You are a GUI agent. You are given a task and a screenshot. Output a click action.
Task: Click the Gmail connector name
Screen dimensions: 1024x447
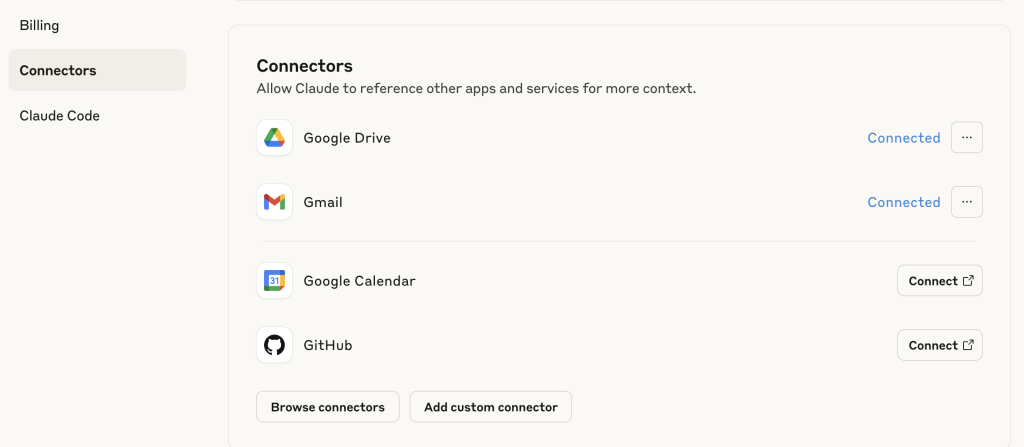coord(323,202)
